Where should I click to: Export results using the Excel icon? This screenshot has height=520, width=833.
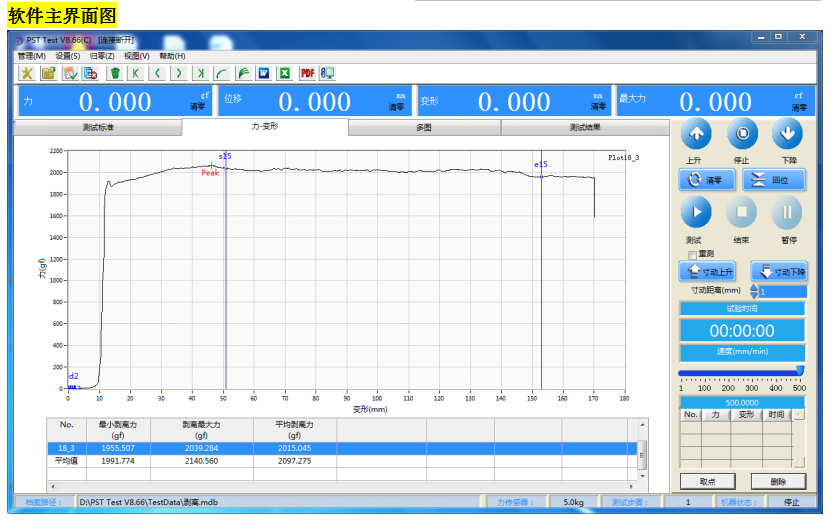[x=284, y=73]
